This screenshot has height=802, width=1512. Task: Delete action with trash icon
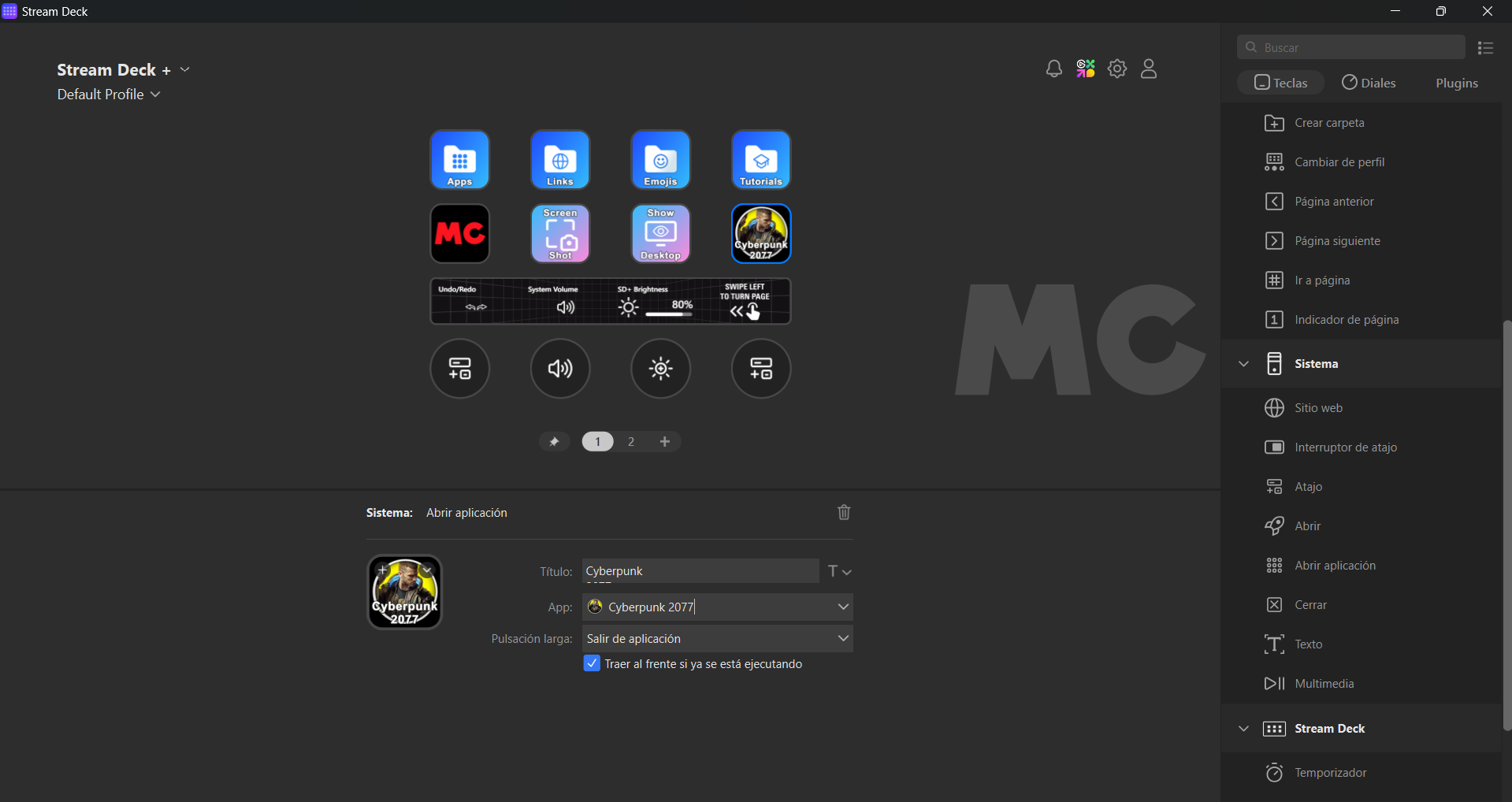(x=844, y=513)
